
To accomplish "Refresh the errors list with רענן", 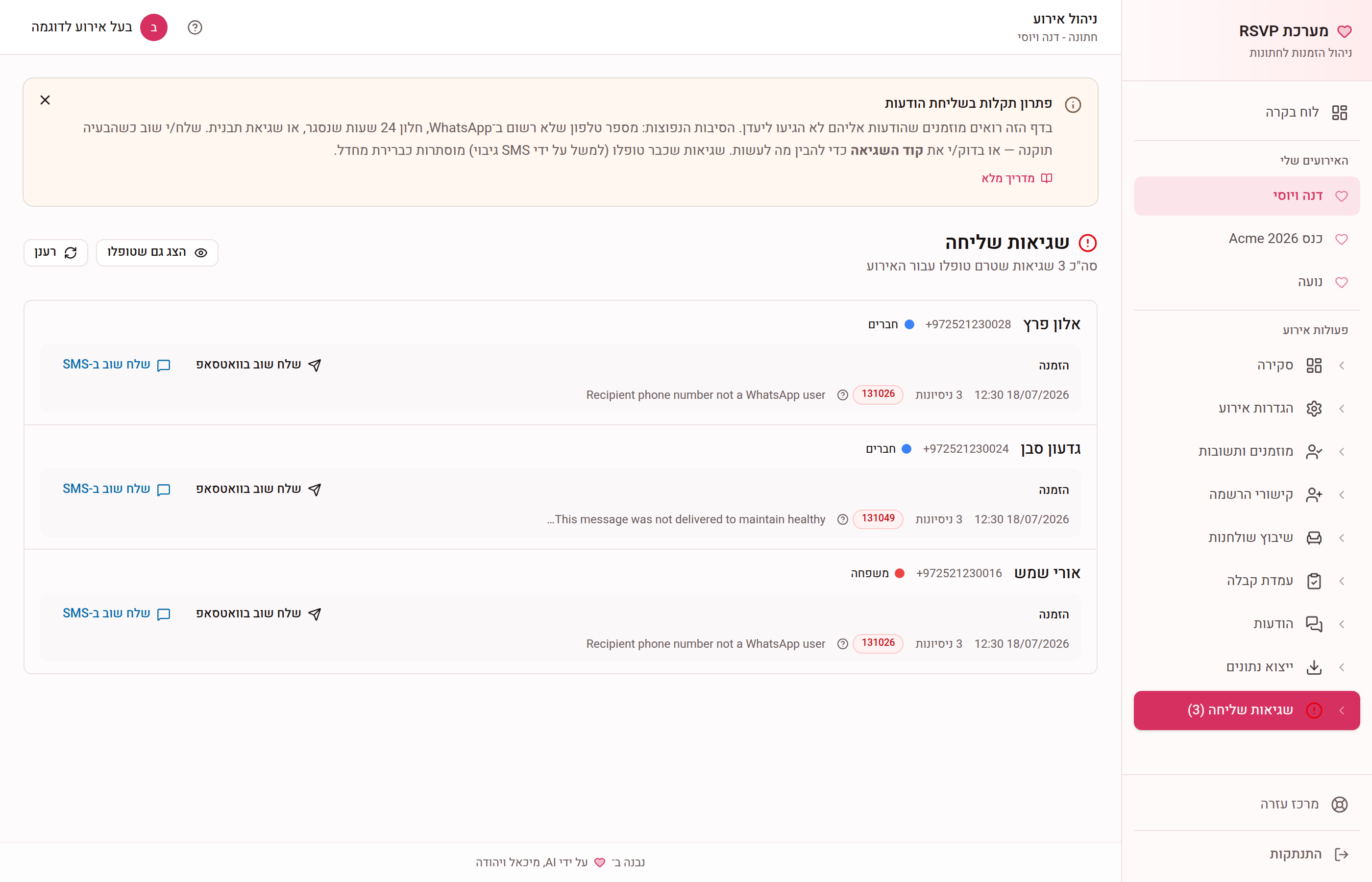I will point(55,252).
